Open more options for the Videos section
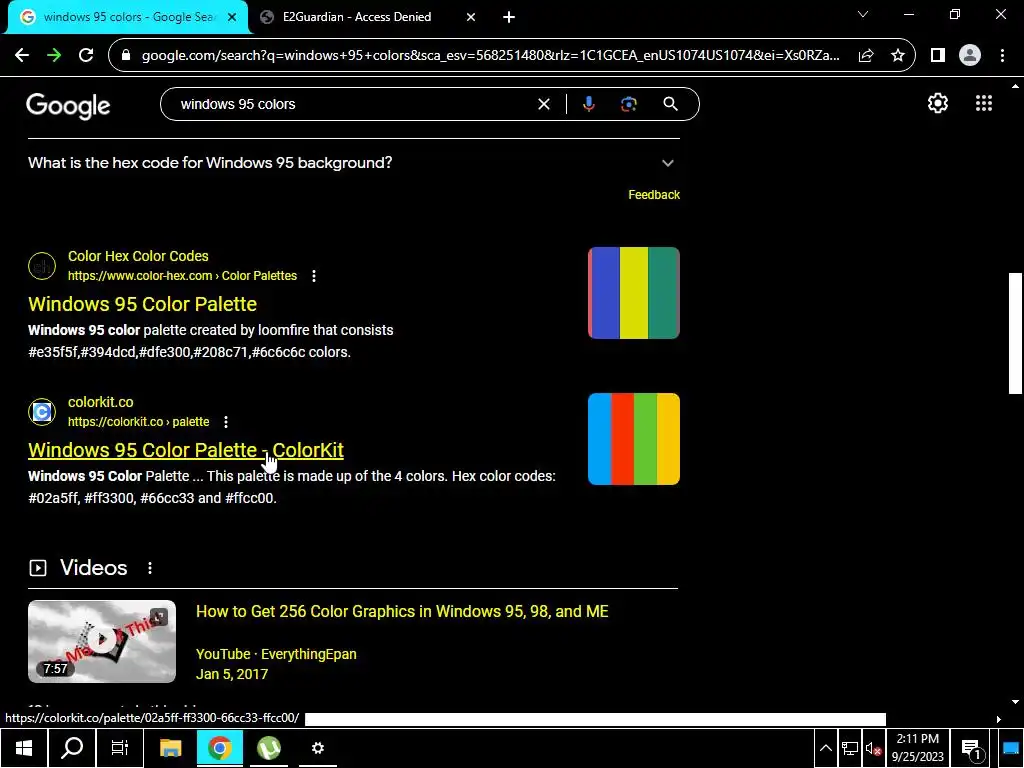Viewport: 1024px width, 768px height. coord(150,568)
